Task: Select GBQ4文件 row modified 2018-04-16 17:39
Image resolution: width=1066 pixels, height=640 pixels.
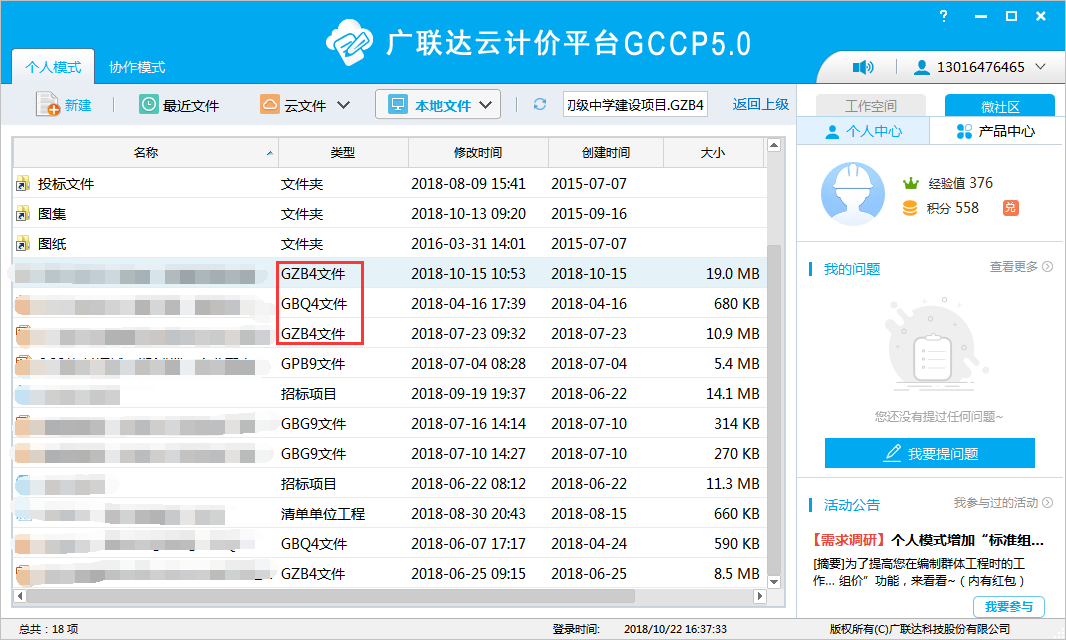Action: pyautogui.click(x=389, y=303)
